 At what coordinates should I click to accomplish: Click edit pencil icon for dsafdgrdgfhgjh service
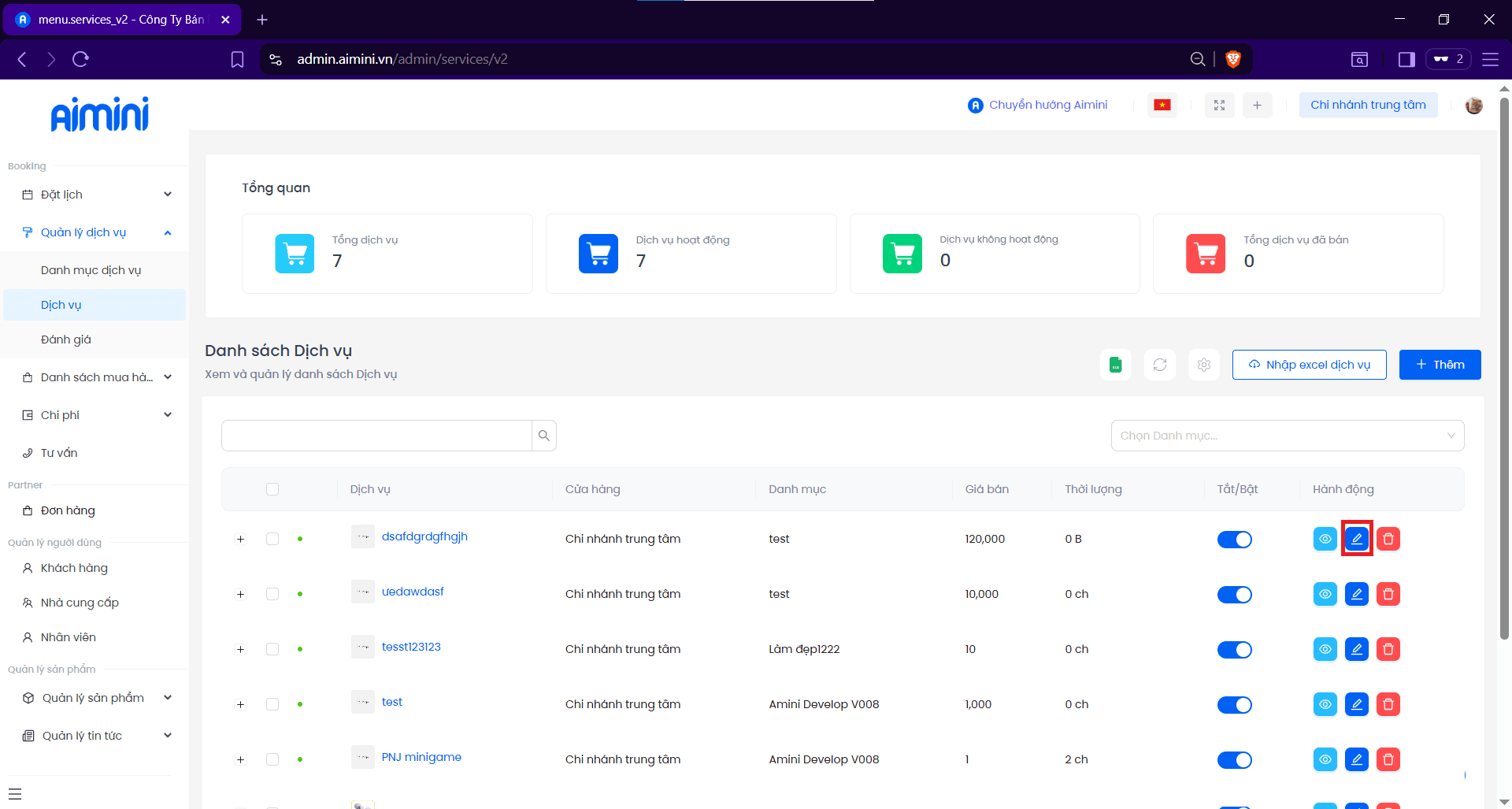coord(1356,539)
